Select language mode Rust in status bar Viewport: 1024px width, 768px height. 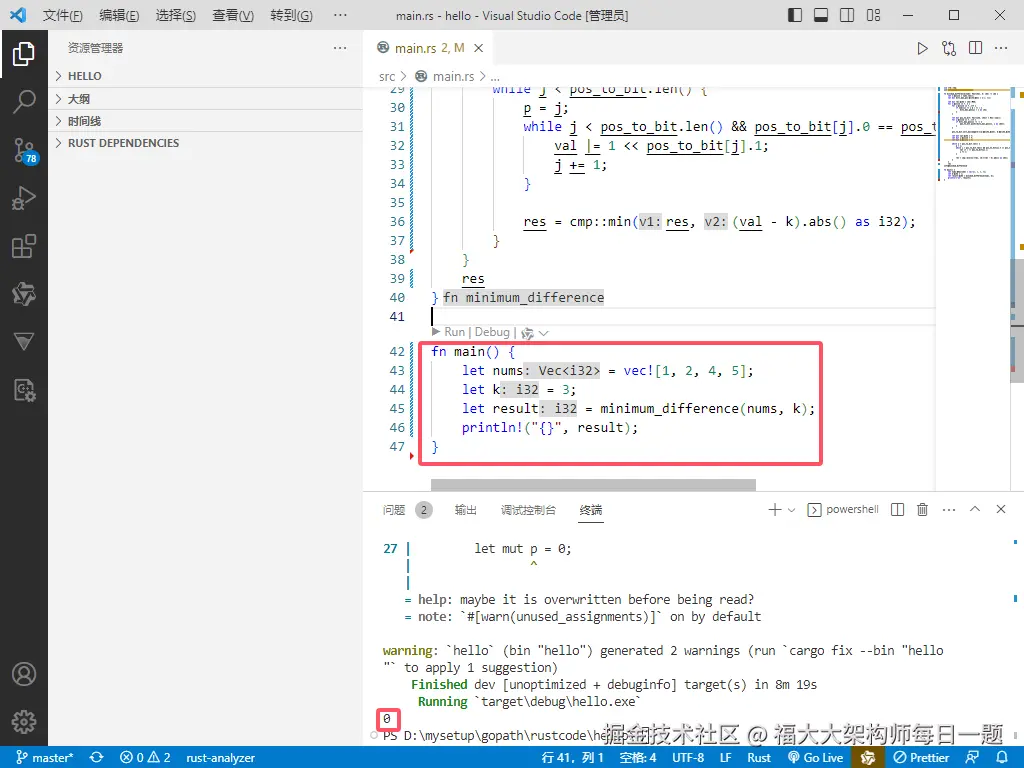(x=759, y=758)
